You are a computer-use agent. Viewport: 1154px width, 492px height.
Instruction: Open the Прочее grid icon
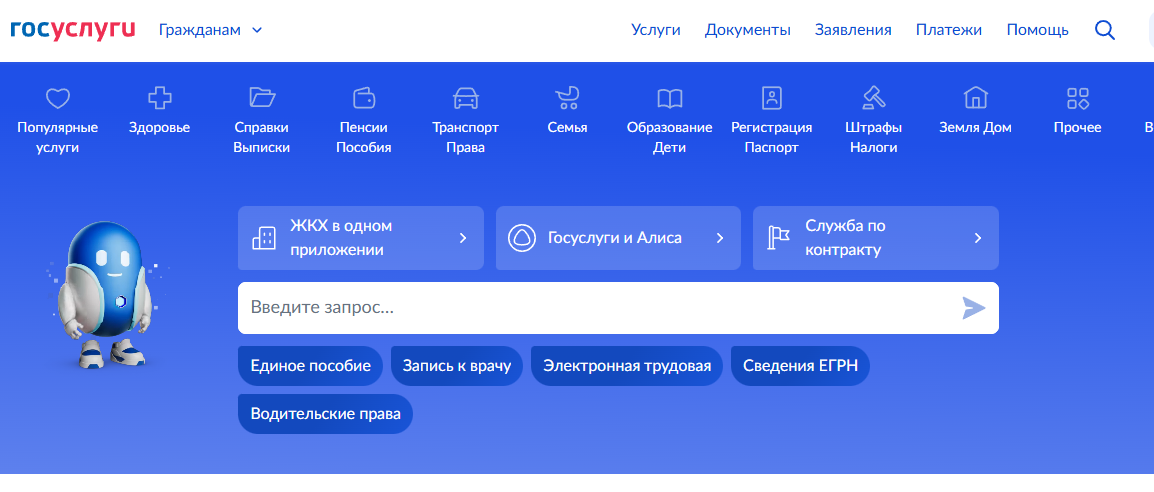[1077, 98]
